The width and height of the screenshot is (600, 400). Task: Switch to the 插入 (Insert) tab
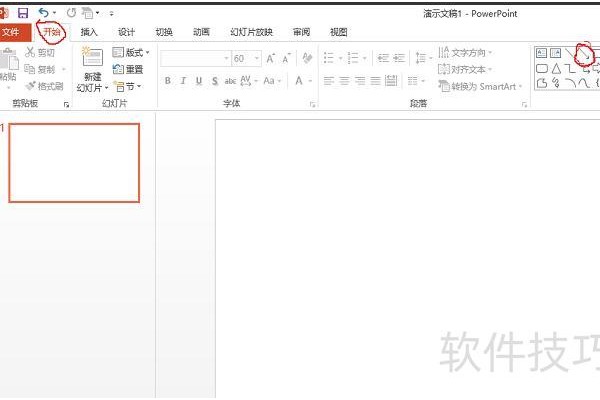[89, 32]
